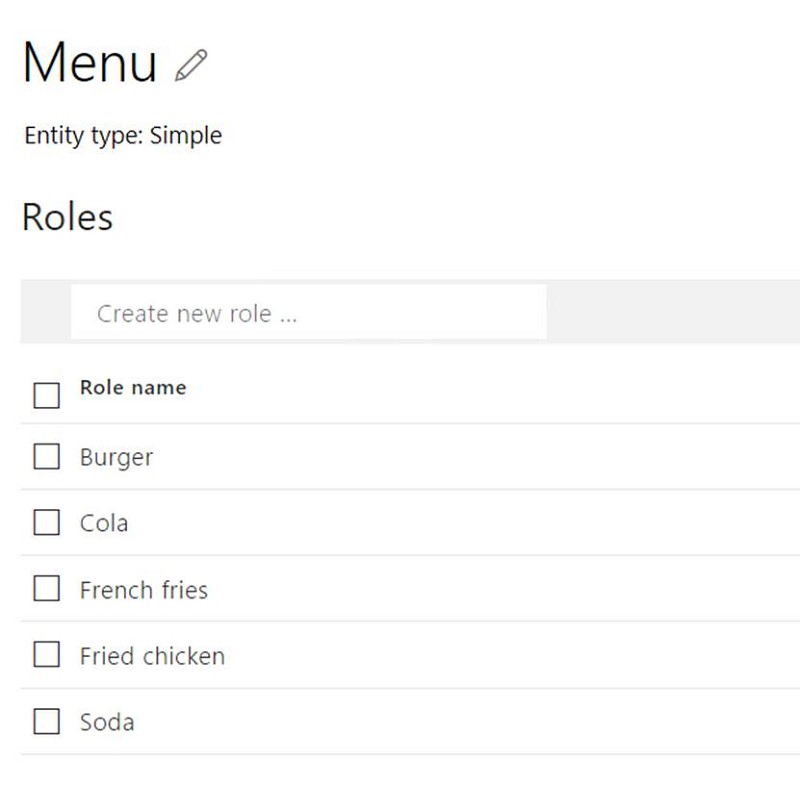Click the Simple entity type value
This screenshot has height=786, width=800.
point(186,136)
